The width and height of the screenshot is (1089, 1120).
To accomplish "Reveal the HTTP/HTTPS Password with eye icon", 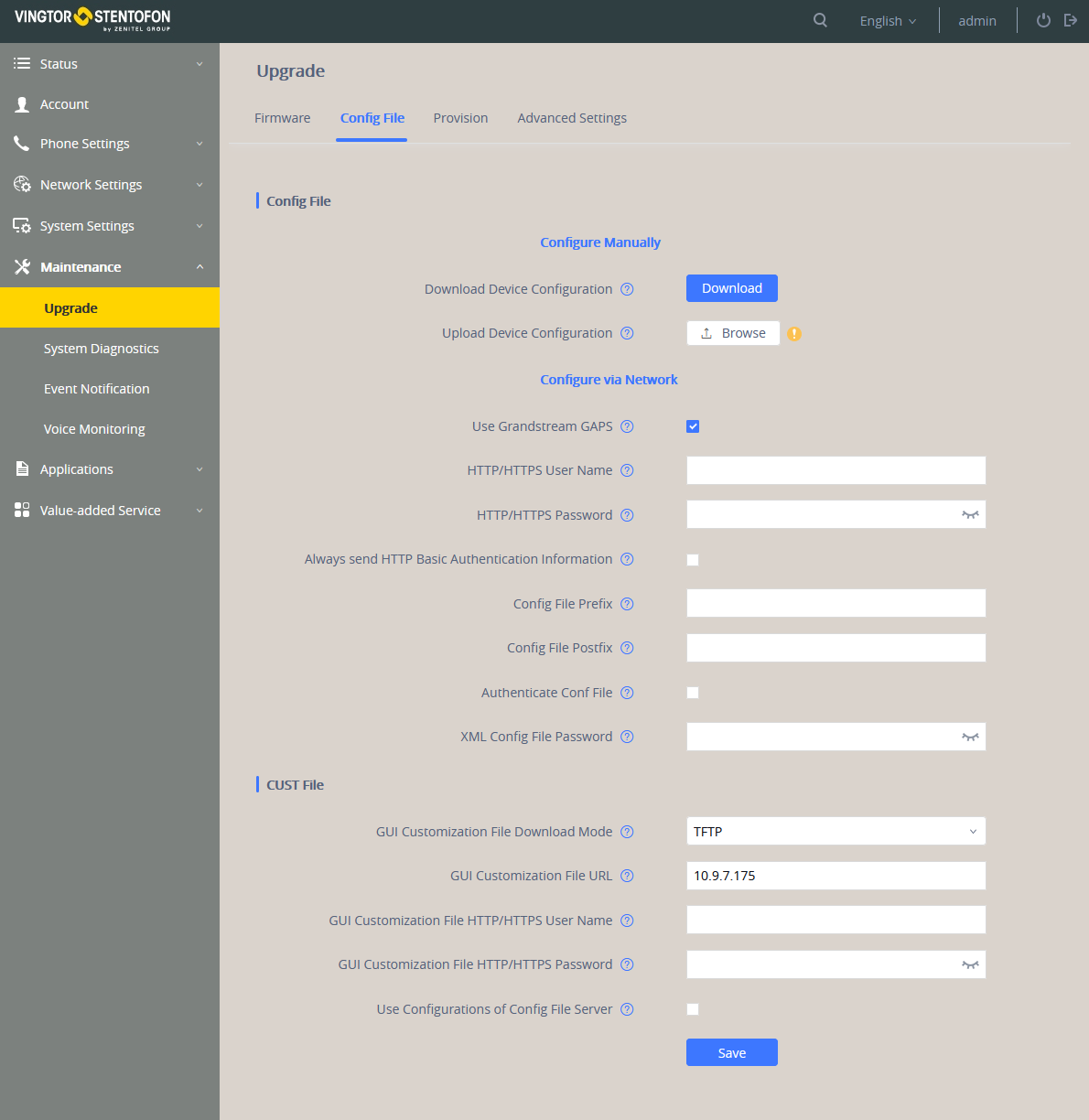I will [x=970, y=515].
